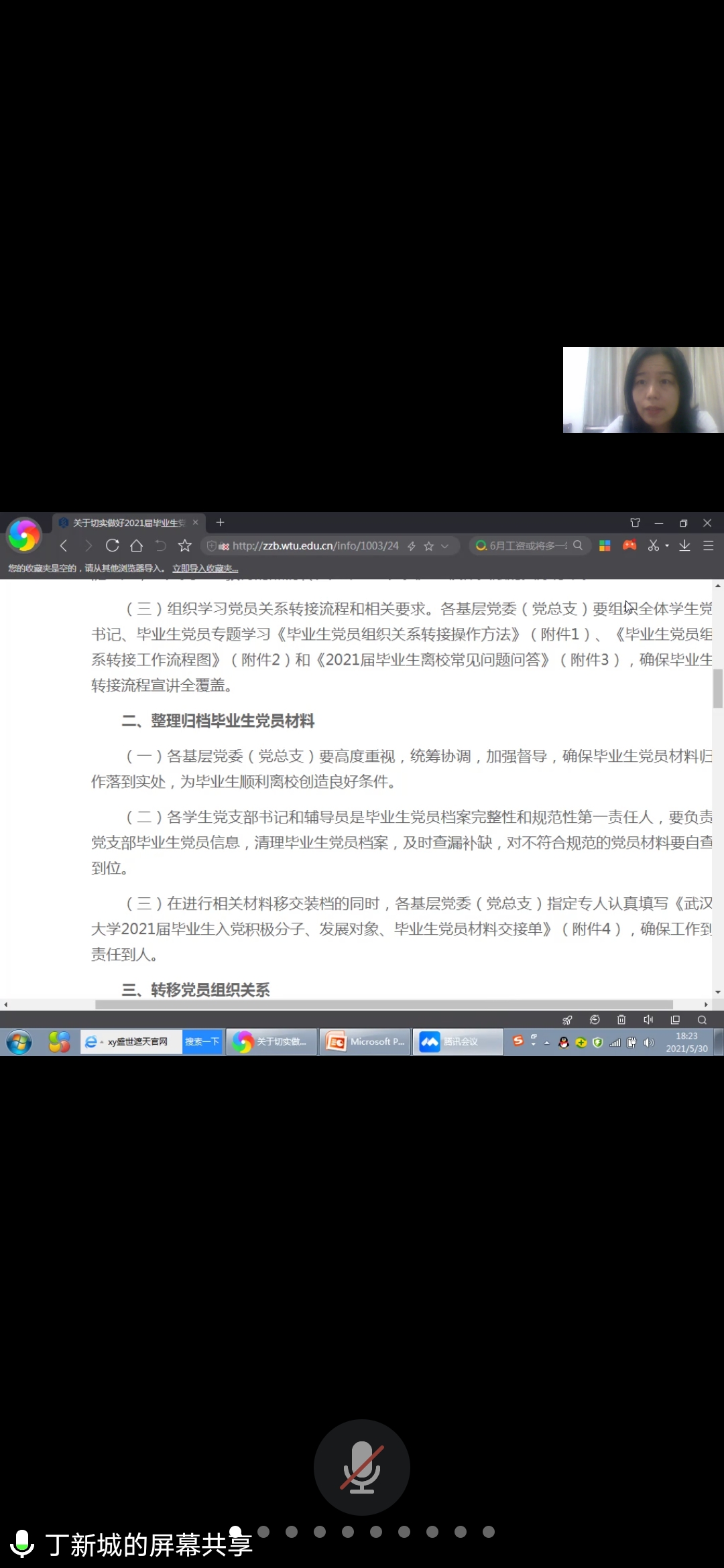Click the browser refresh icon
This screenshot has height=1568, width=724.
(x=113, y=545)
